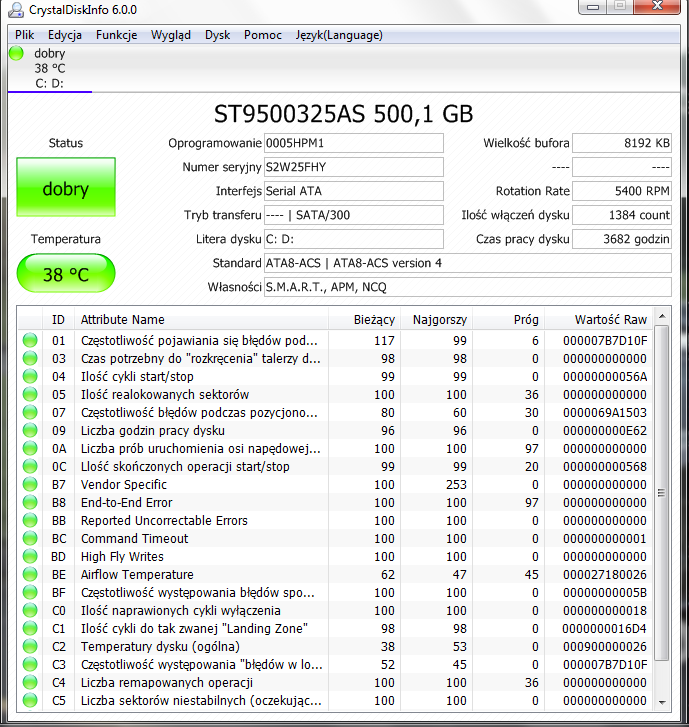
Task: Click status icon of attribute 01 row
Action: pos(30,340)
